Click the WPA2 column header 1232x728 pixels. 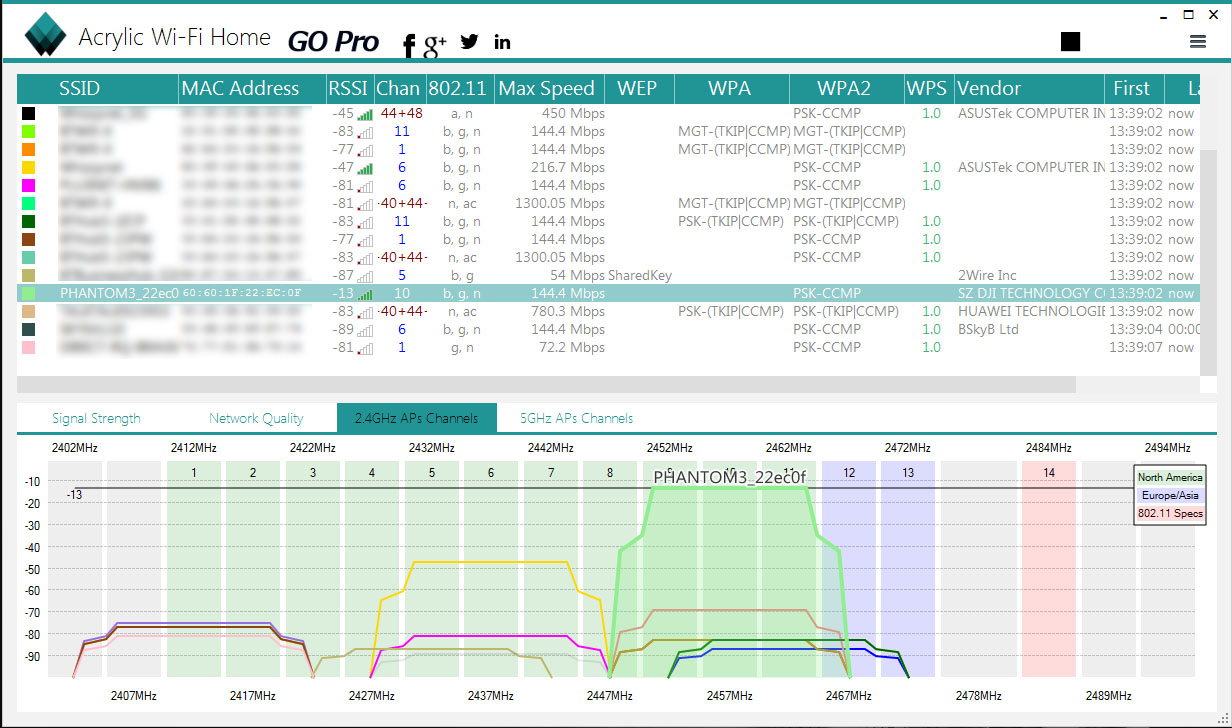tap(845, 89)
